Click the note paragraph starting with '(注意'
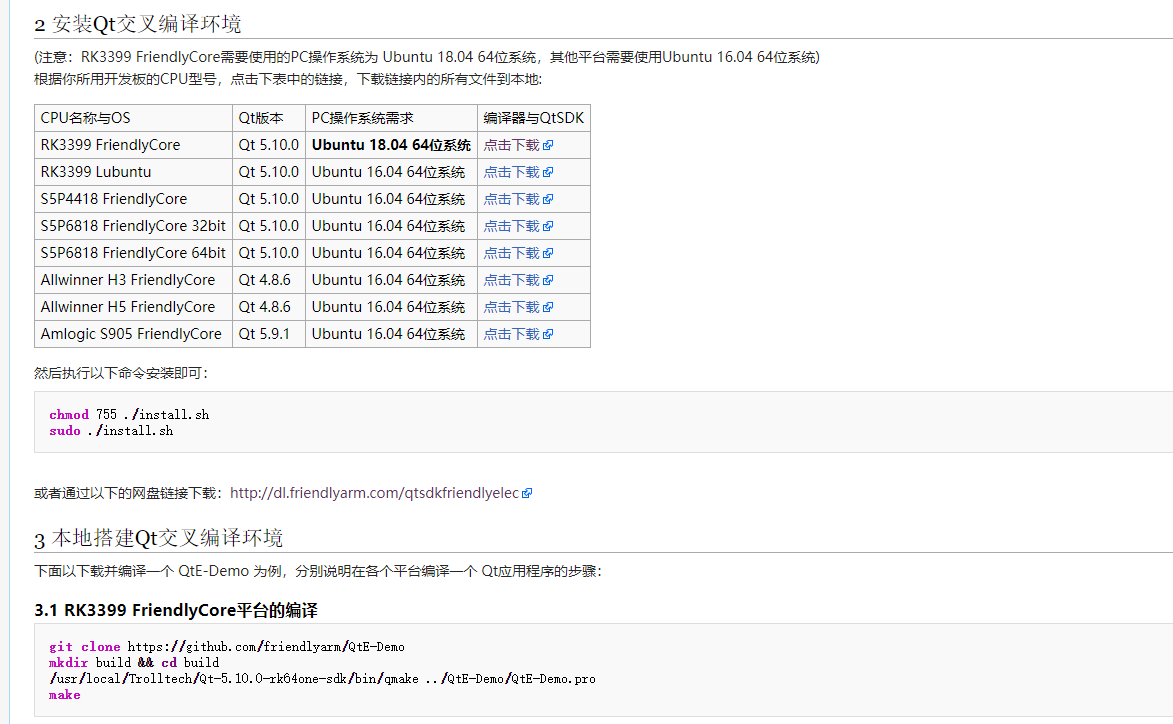Viewport: 1173px width, 724px height. pyautogui.click(x=426, y=57)
